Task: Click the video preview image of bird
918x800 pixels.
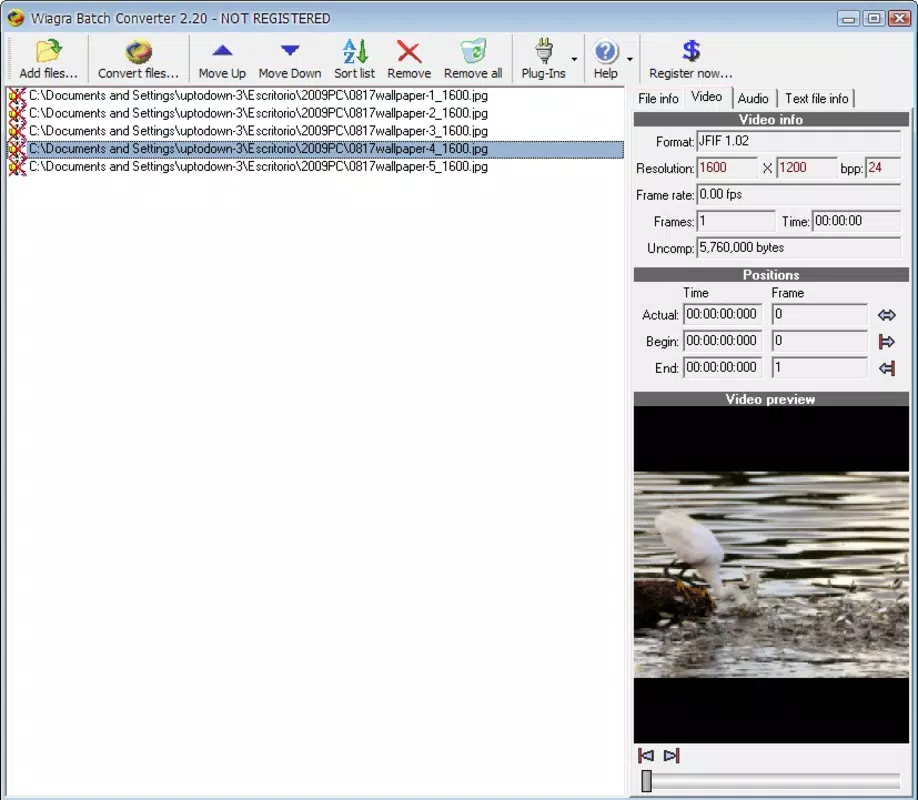Action: 771,575
